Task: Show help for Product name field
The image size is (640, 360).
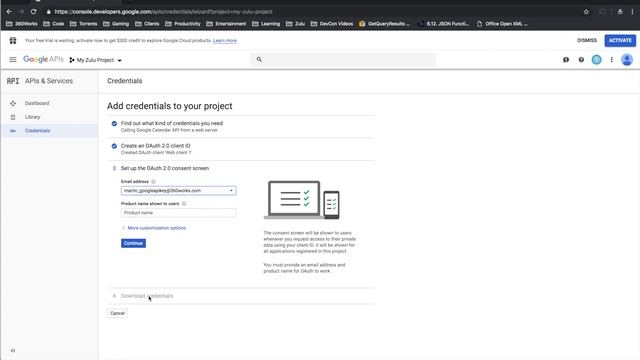Action: [184, 203]
